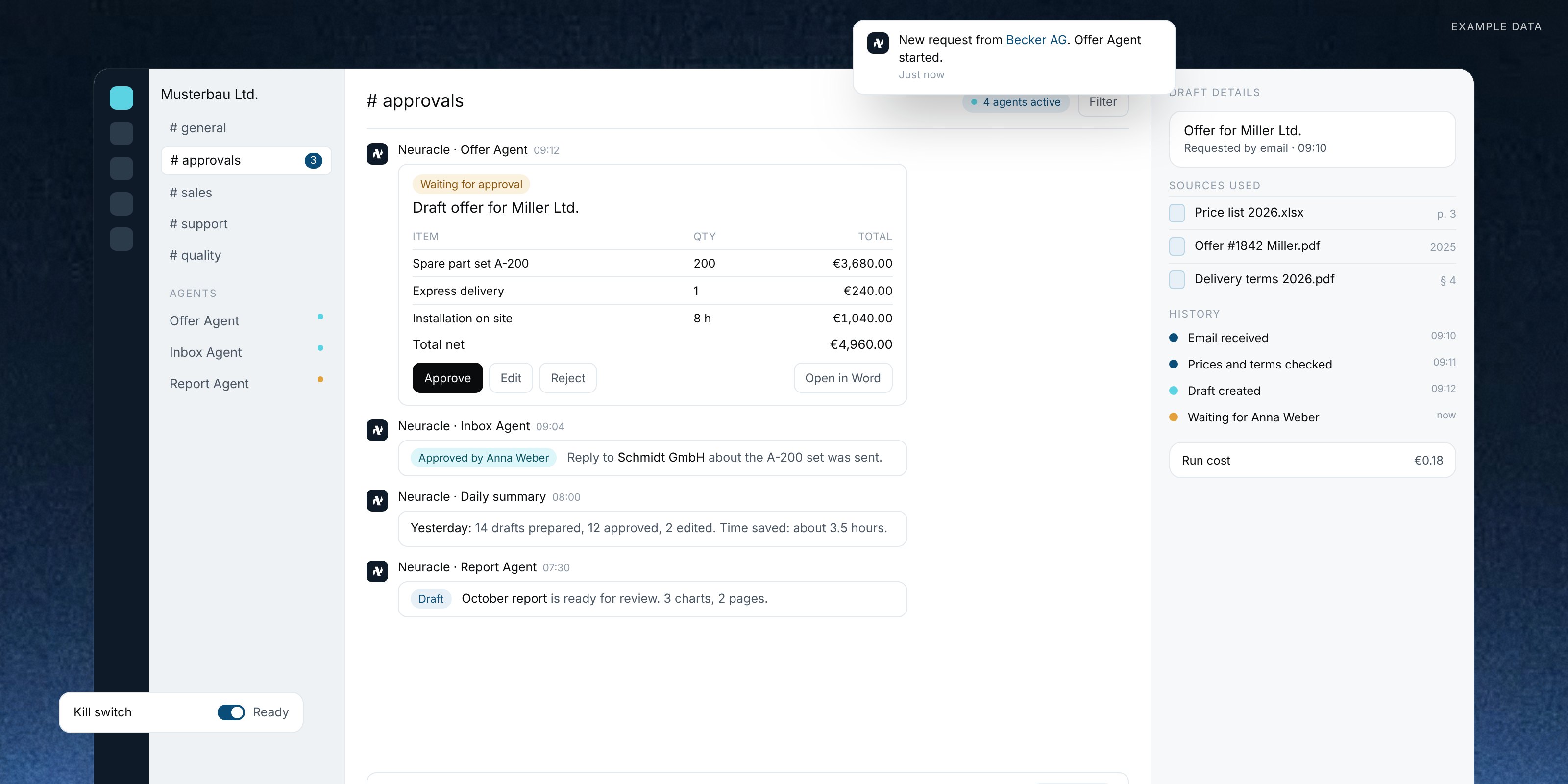Select Report Agent in the agents list
The image size is (1568, 784).
click(246, 384)
